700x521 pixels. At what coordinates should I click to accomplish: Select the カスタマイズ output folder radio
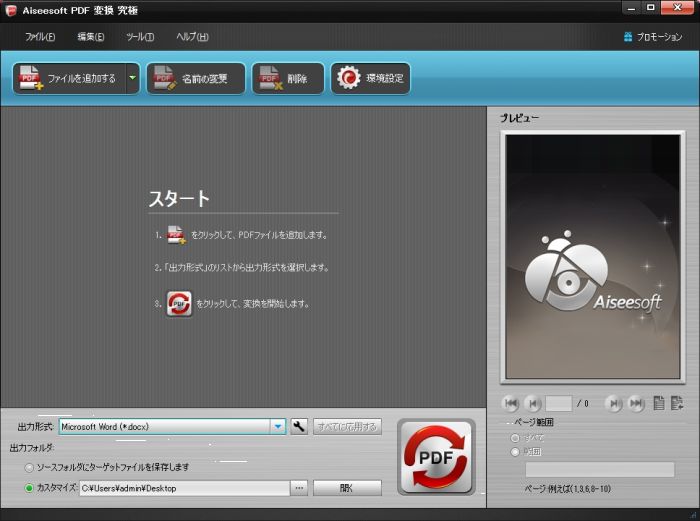pyautogui.click(x=30, y=488)
